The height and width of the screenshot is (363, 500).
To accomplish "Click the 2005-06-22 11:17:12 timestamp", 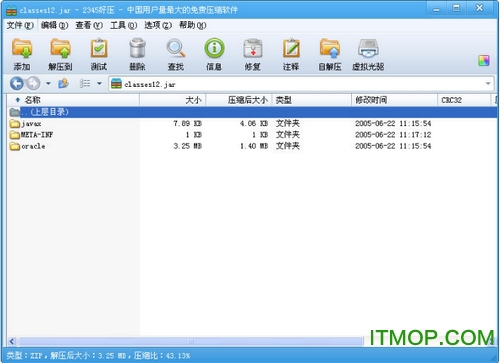I will coord(393,135).
